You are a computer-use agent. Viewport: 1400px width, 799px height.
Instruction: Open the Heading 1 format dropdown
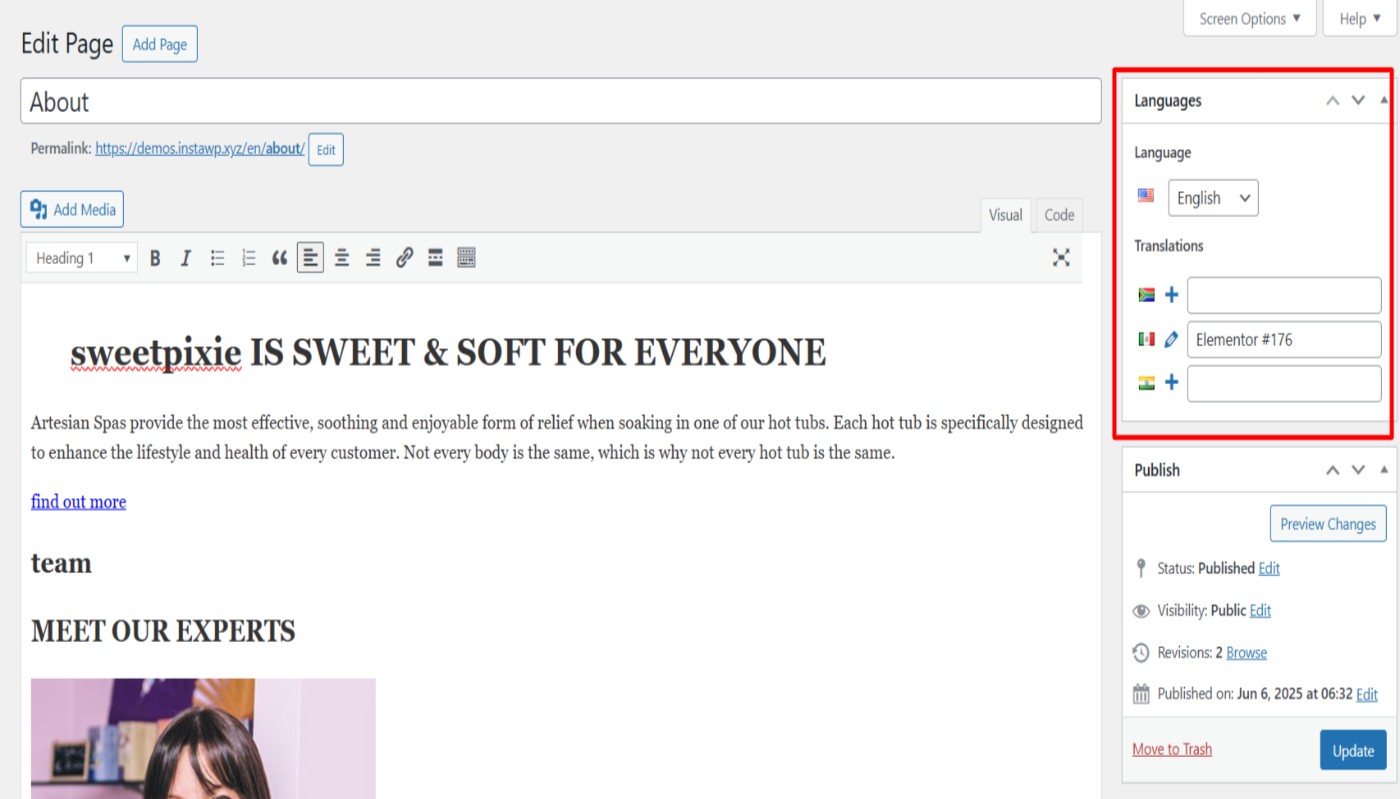[81, 258]
